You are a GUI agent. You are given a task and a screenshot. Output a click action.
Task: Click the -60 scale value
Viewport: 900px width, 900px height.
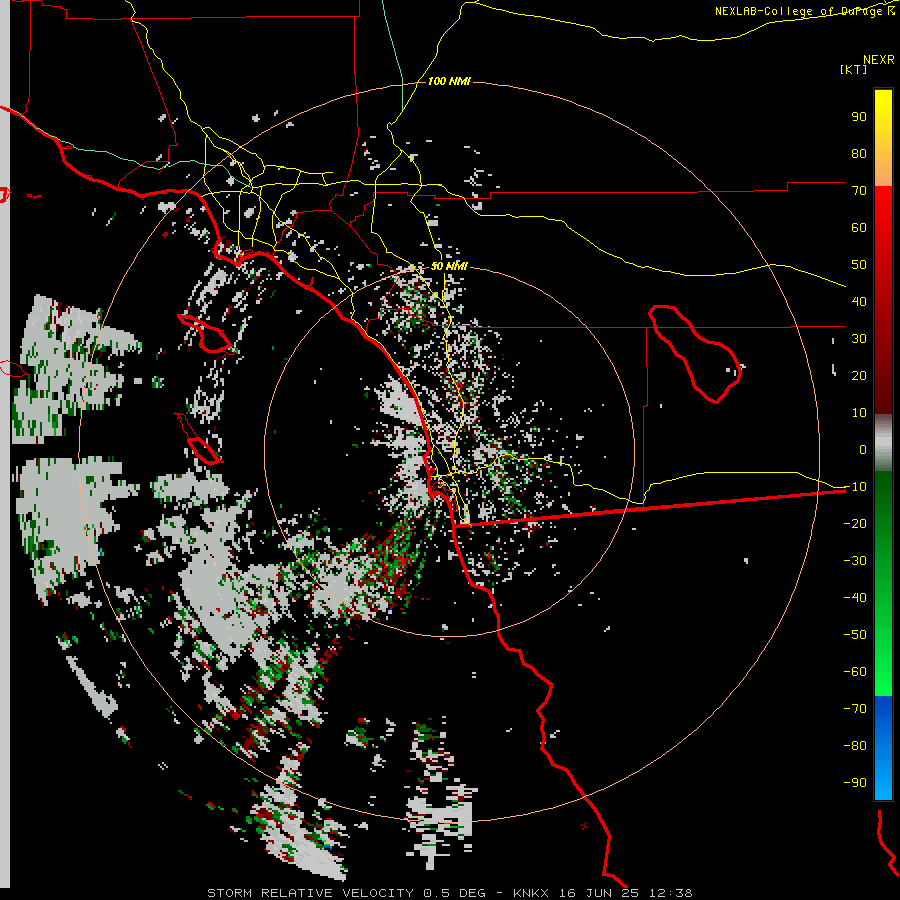tap(855, 672)
